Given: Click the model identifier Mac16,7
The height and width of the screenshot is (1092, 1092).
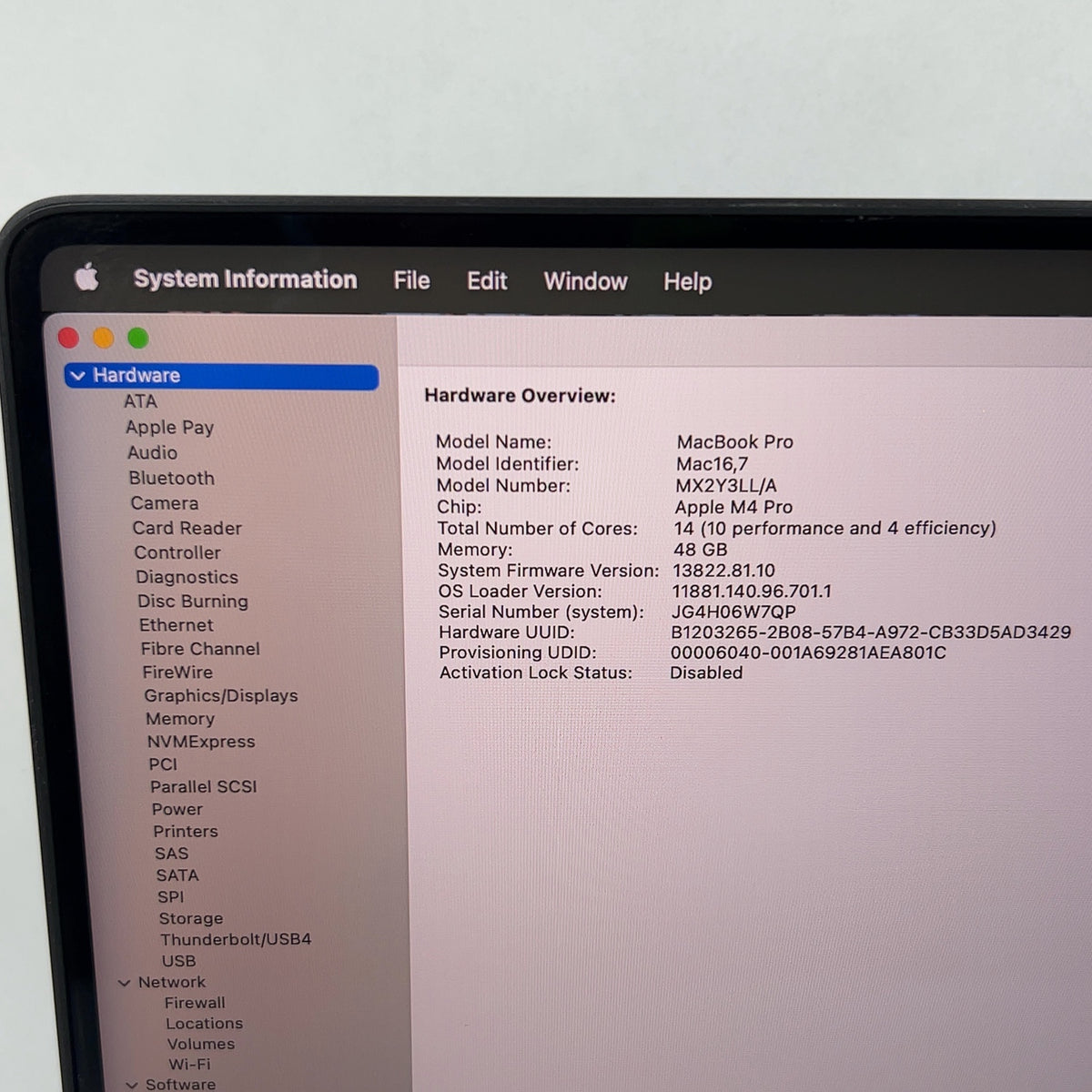Looking at the screenshot, I should tap(712, 464).
